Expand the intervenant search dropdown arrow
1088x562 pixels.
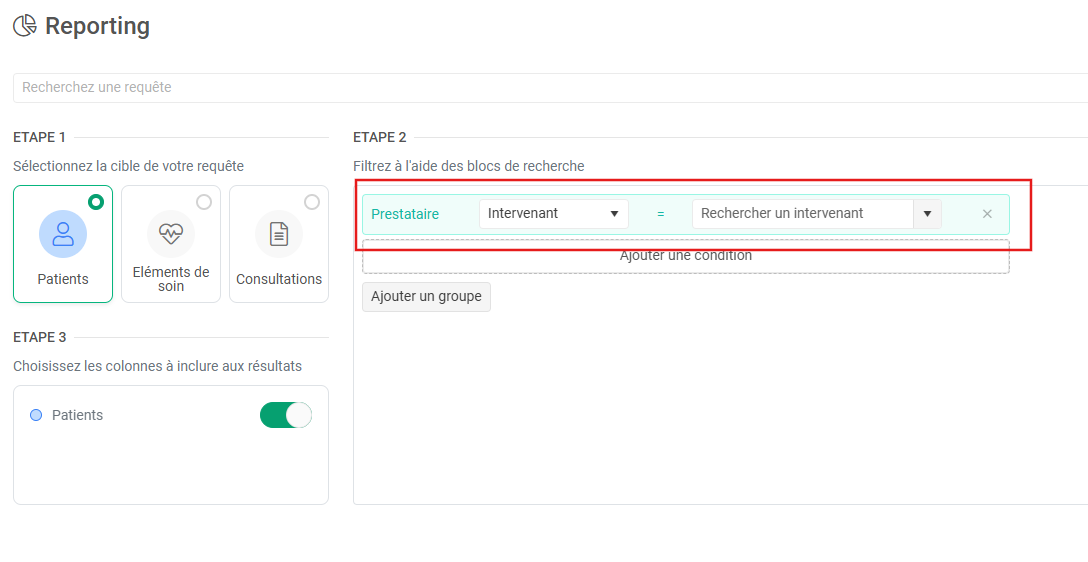click(927, 214)
